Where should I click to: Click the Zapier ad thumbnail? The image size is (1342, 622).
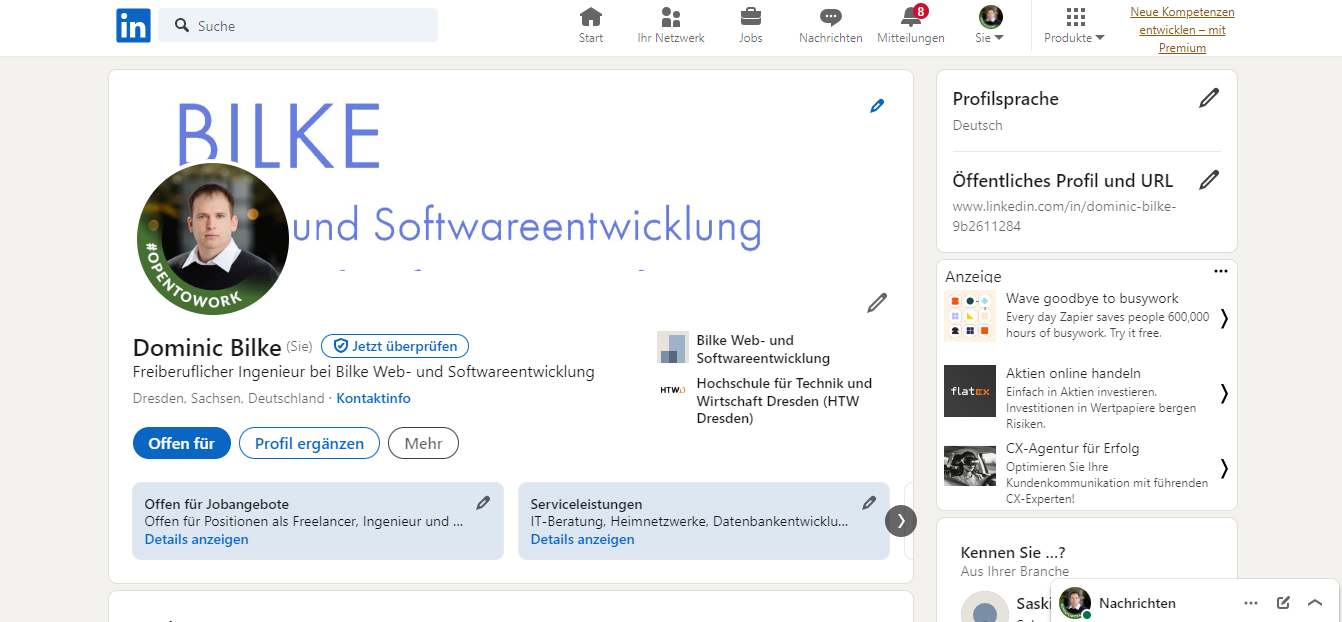pyautogui.click(x=970, y=316)
